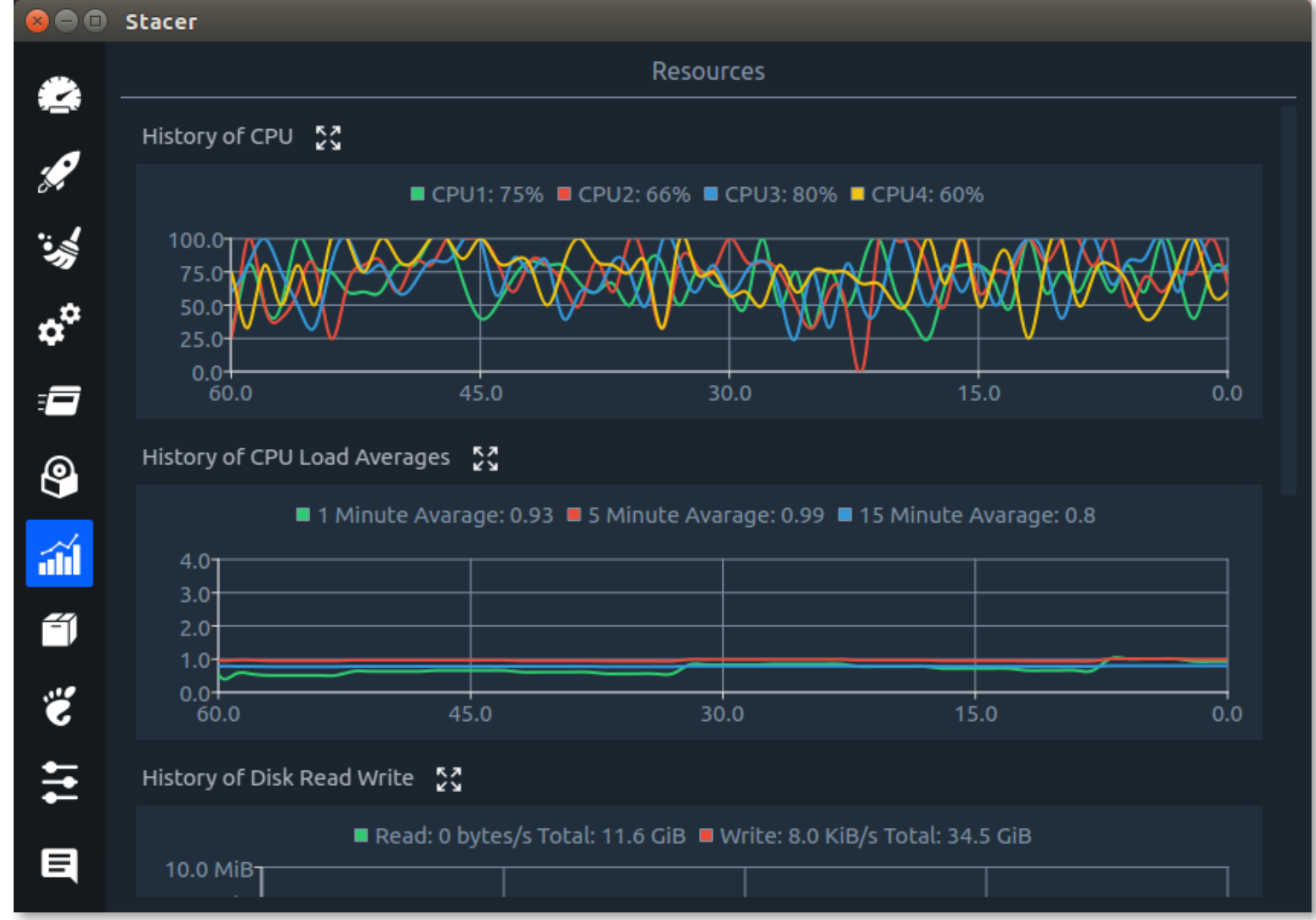Open Services gears icon

tap(59, 324)
